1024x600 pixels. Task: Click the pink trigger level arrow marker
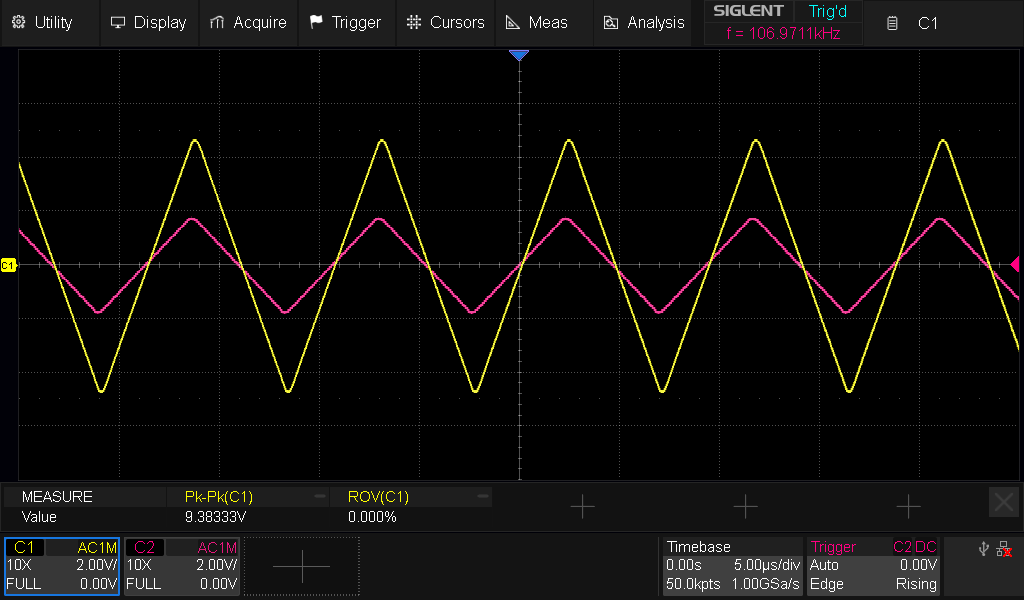[1015, 264]
